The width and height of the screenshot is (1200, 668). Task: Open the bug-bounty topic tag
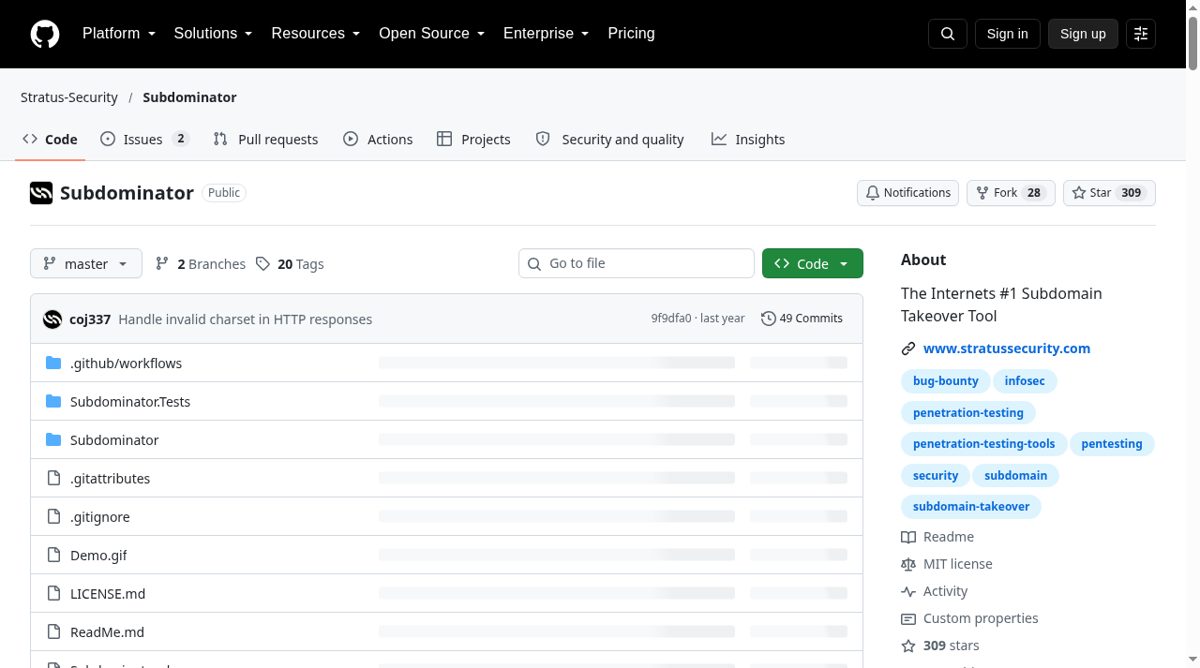[x=946, y=381]
